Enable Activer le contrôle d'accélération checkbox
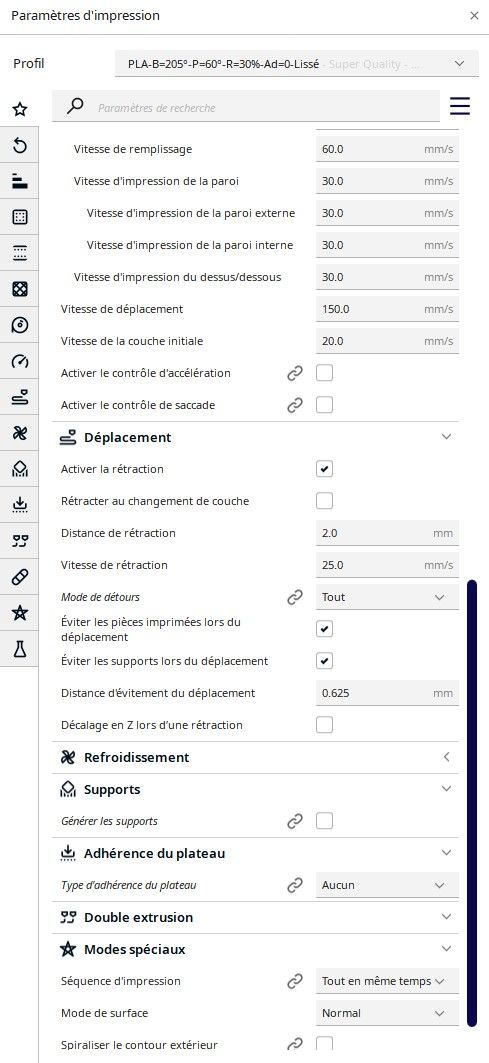 [324, 373]
